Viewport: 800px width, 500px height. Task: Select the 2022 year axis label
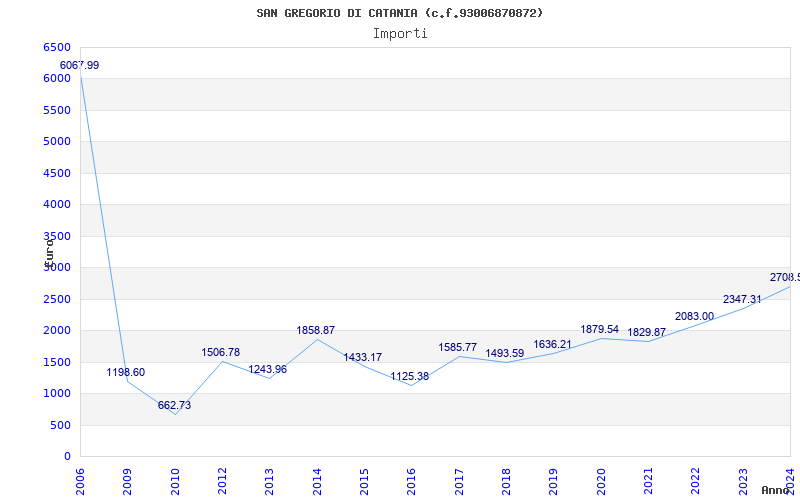pos(696,479)
